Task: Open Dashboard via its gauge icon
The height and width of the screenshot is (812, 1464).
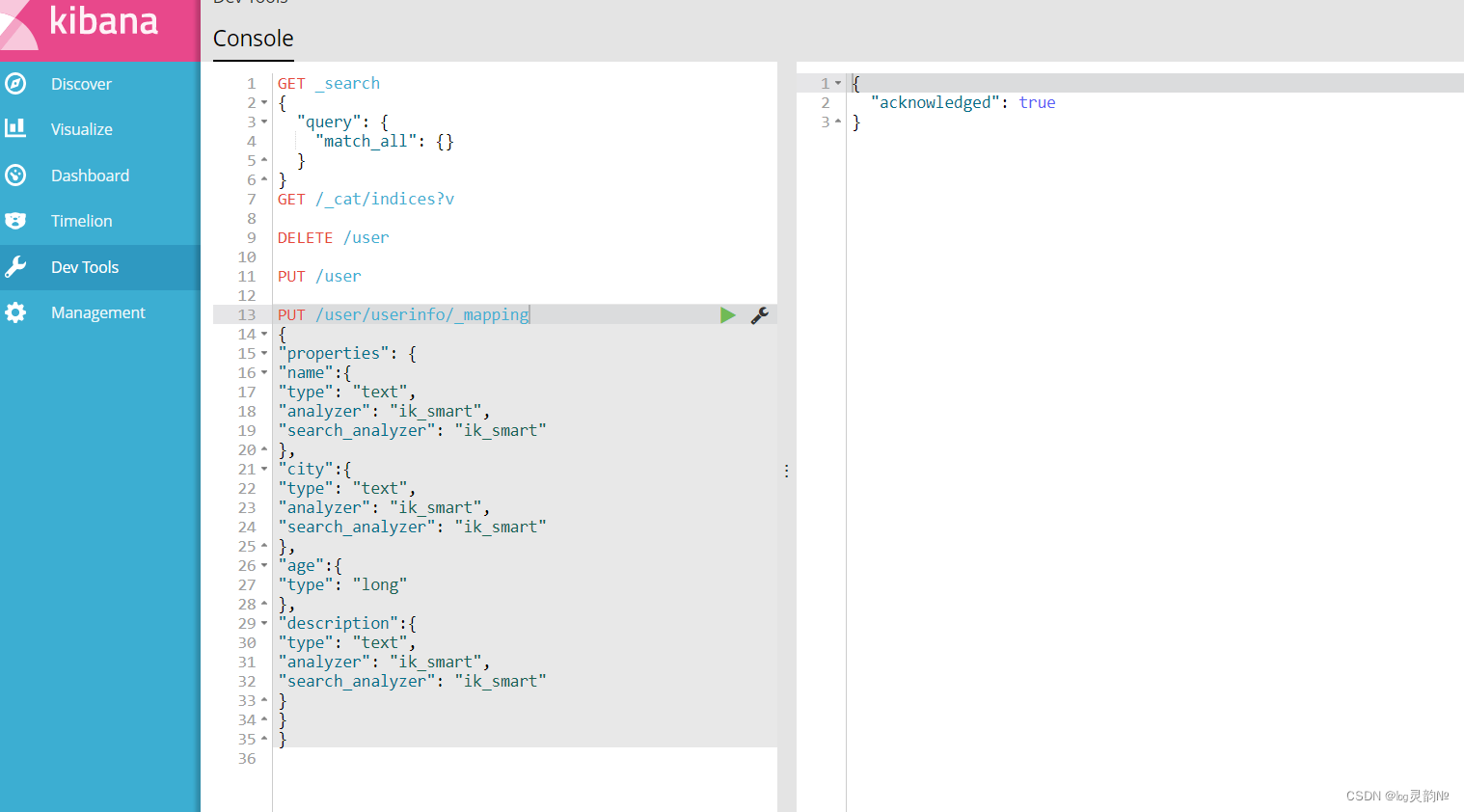Action: coord(15,176)
